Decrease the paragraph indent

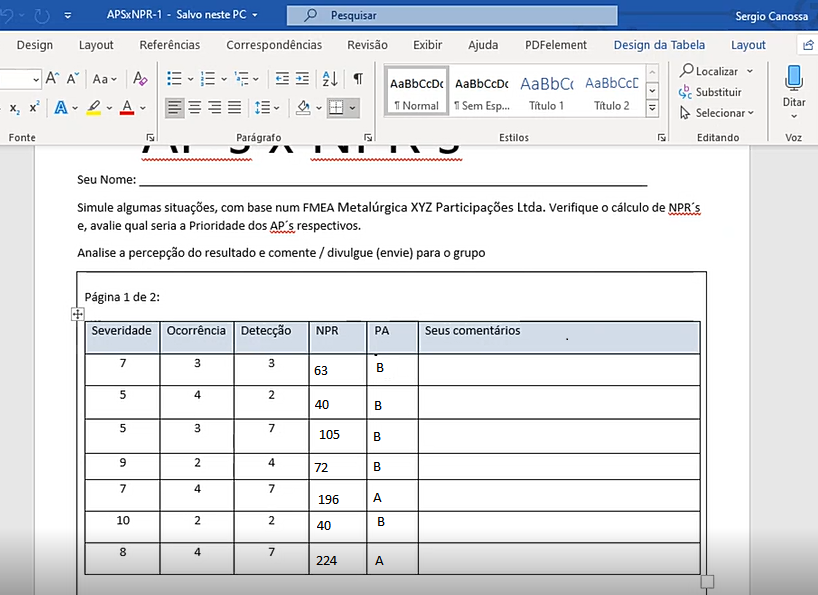pos(282,79)
